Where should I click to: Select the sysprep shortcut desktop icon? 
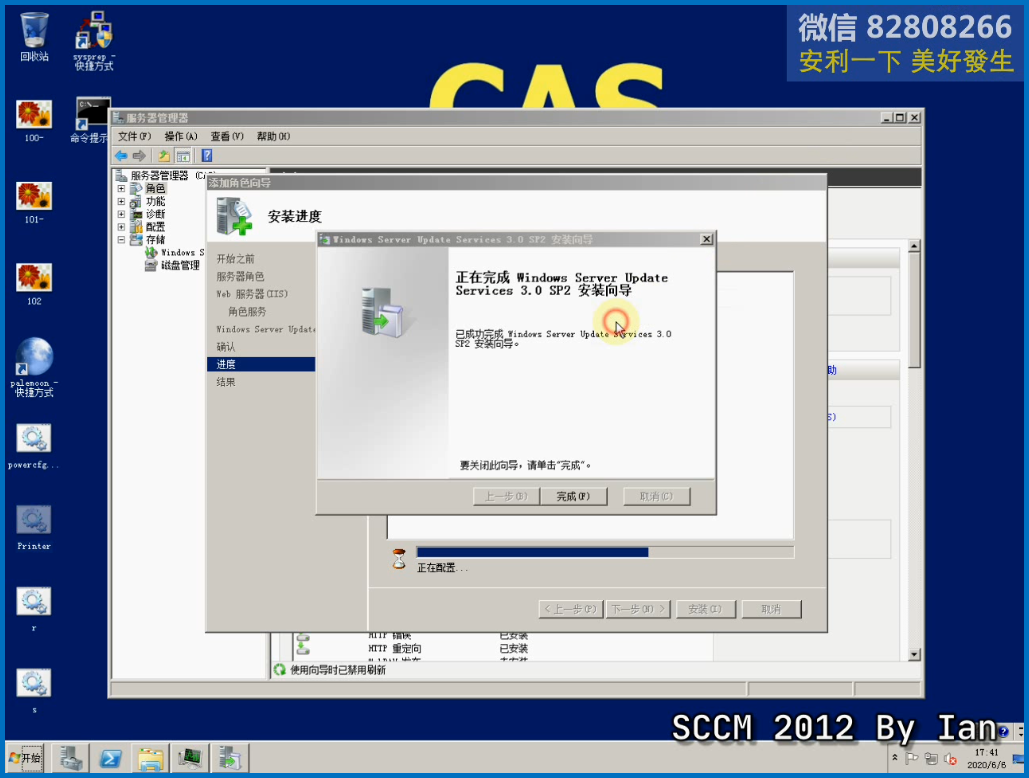[94, 41]
